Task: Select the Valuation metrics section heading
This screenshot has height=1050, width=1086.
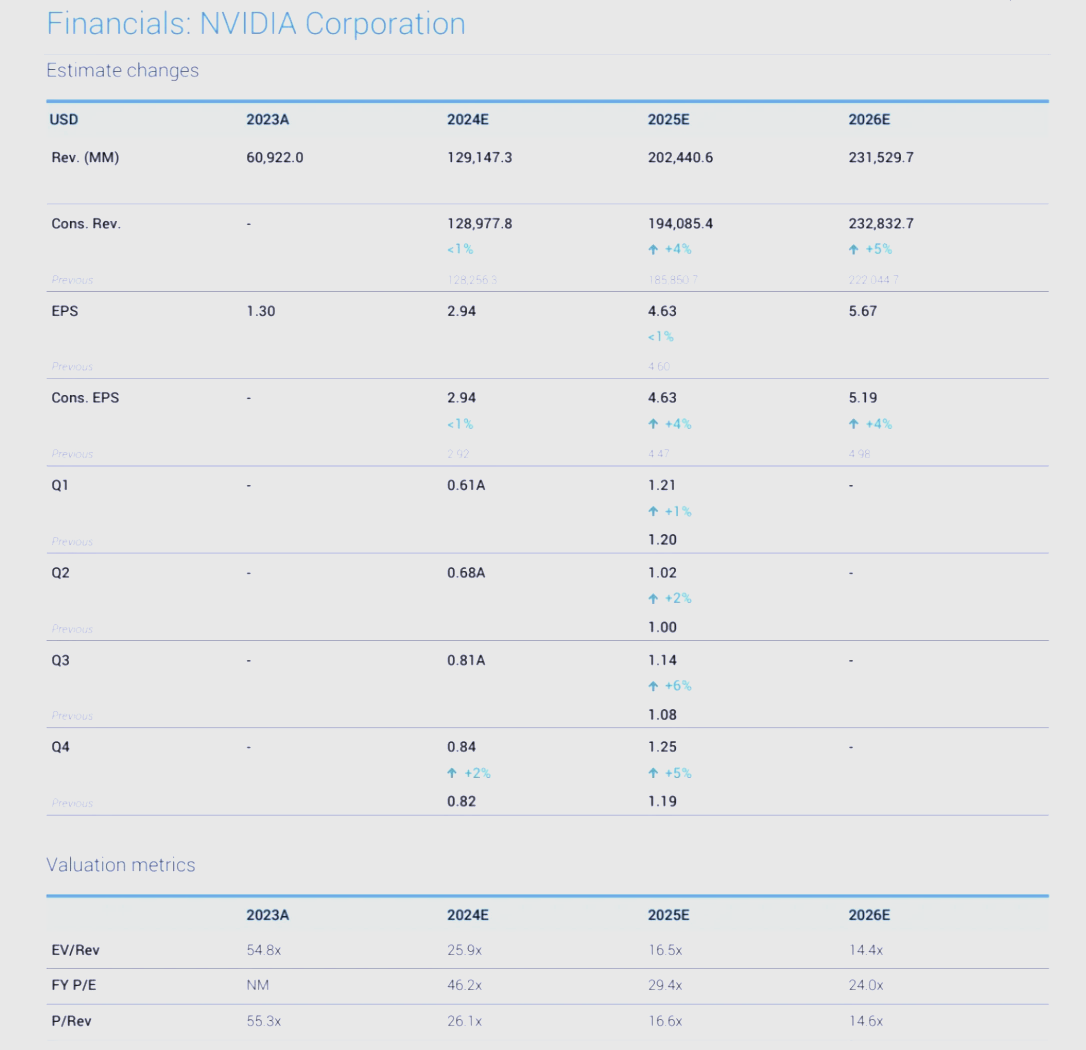Action: click(x=121, y=865)
